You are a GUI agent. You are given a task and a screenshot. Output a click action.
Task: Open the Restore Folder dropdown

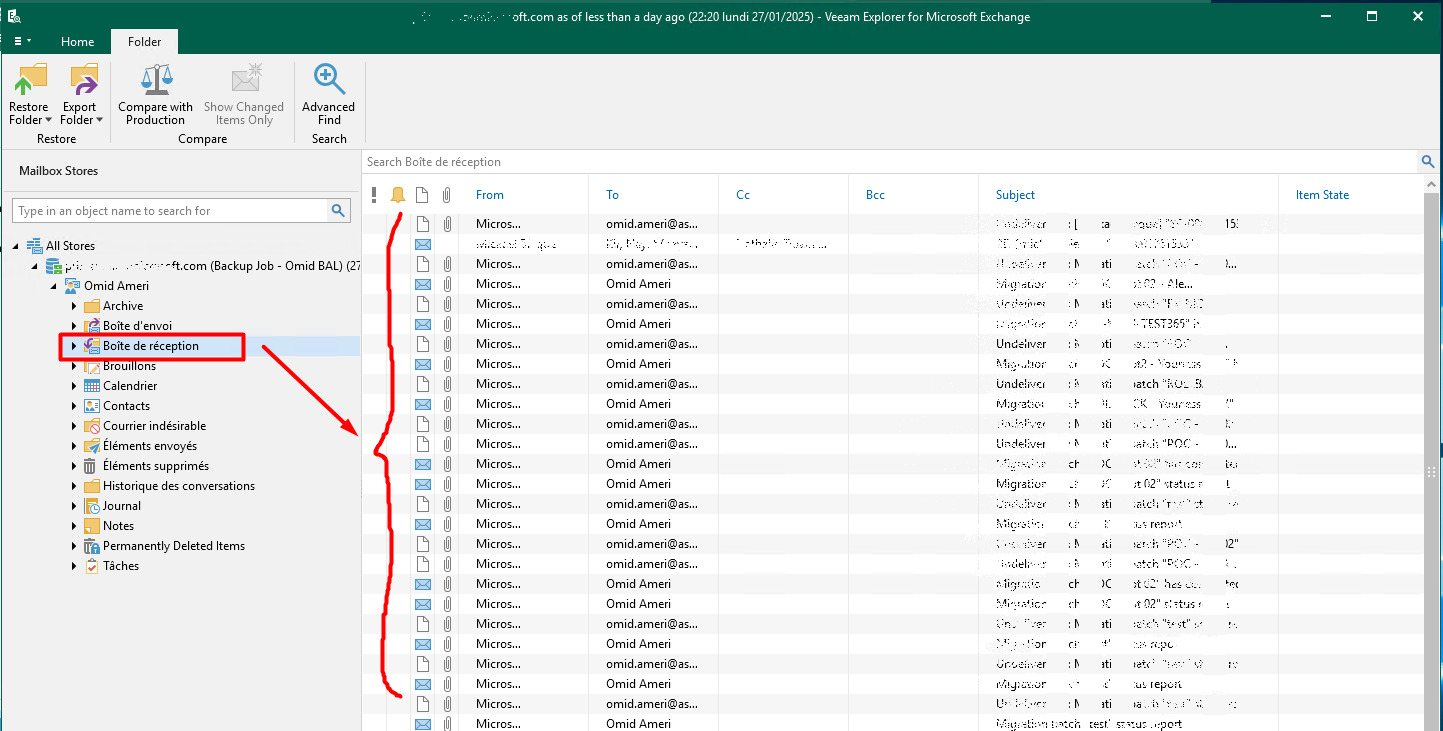click(x=29, y=94)
